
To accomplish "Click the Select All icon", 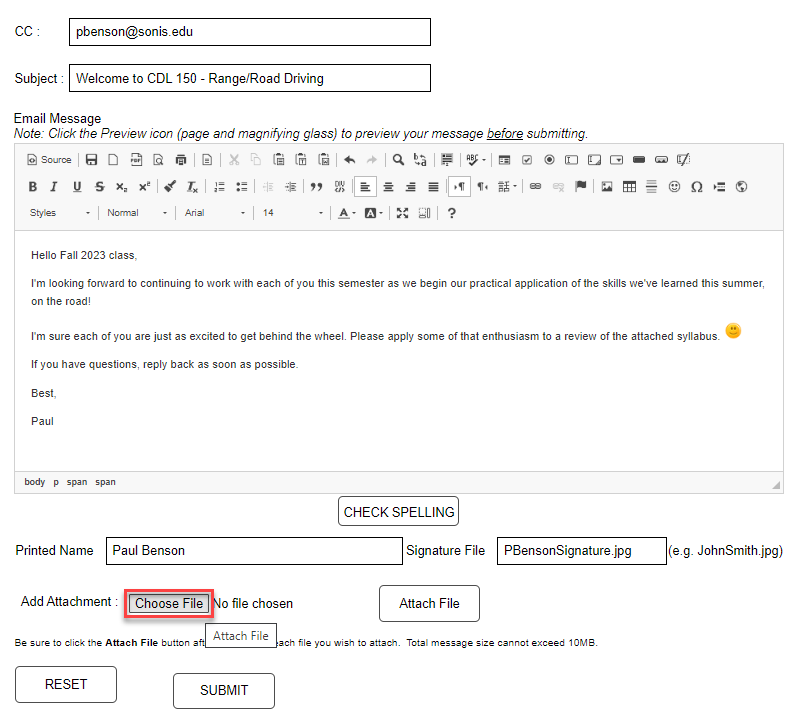I will (447, 160).
